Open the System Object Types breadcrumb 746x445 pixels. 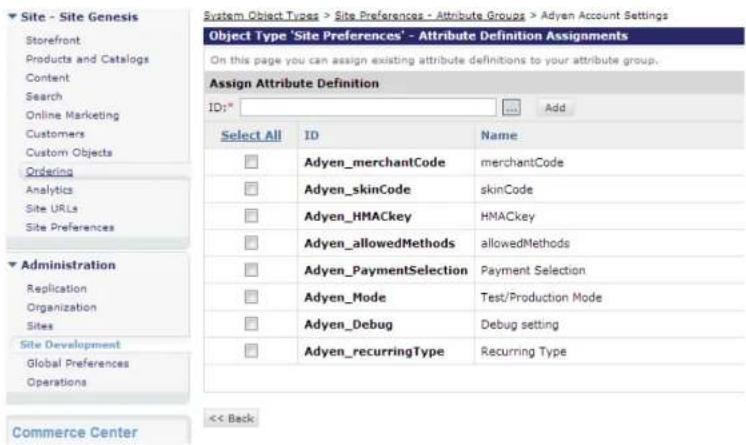(x=261, y=16)
